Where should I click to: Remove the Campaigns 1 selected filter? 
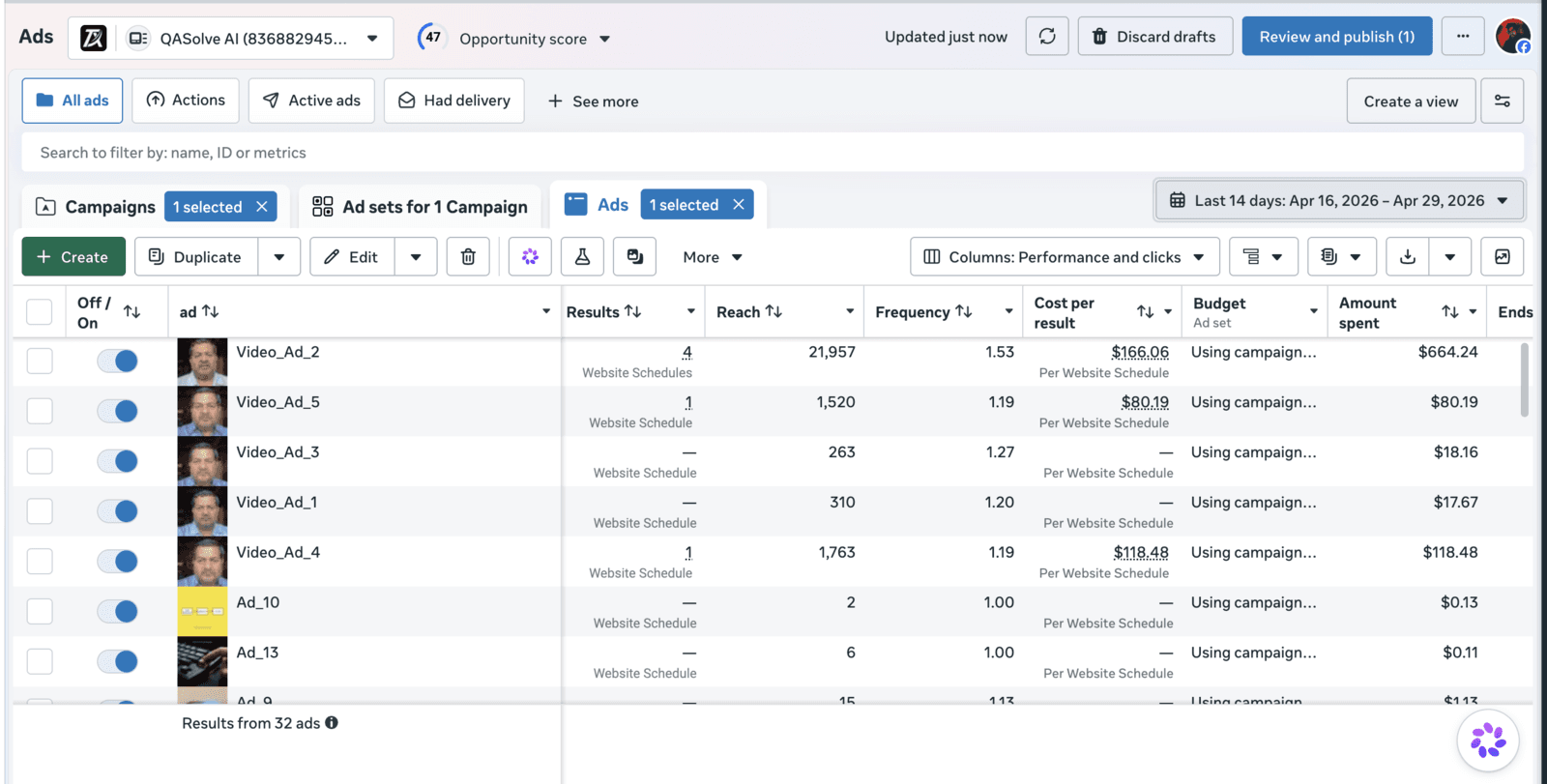click(262, 207)
